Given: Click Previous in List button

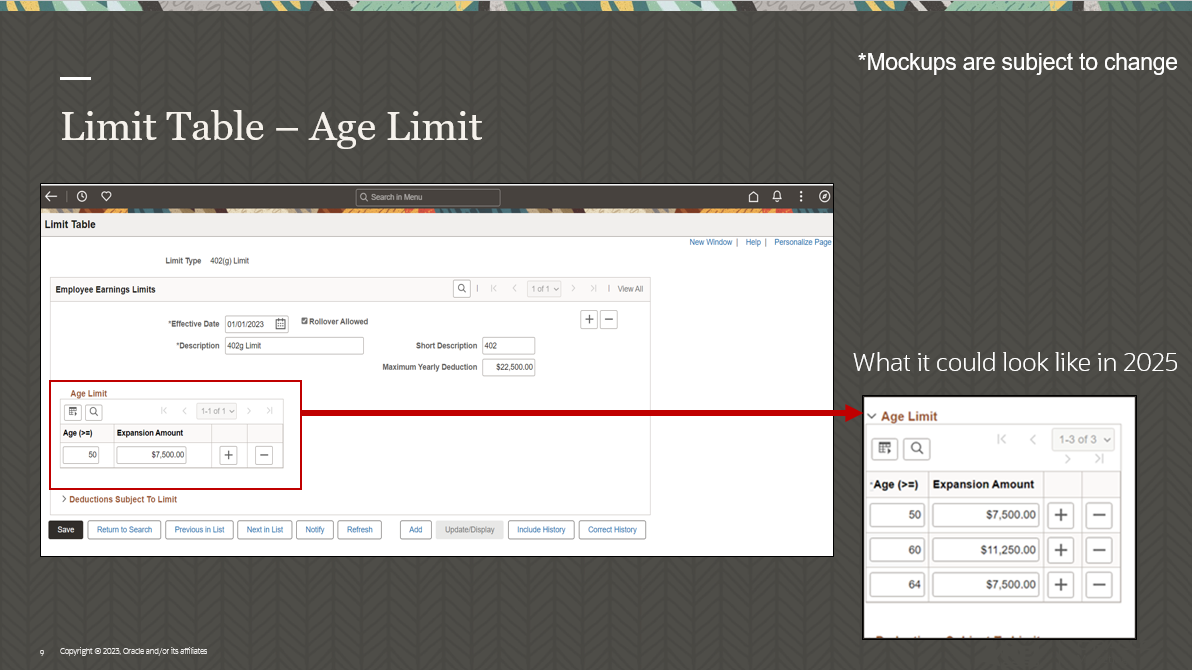Looking at the screenshot, I should pyautogui.click(x=199, y=529).
